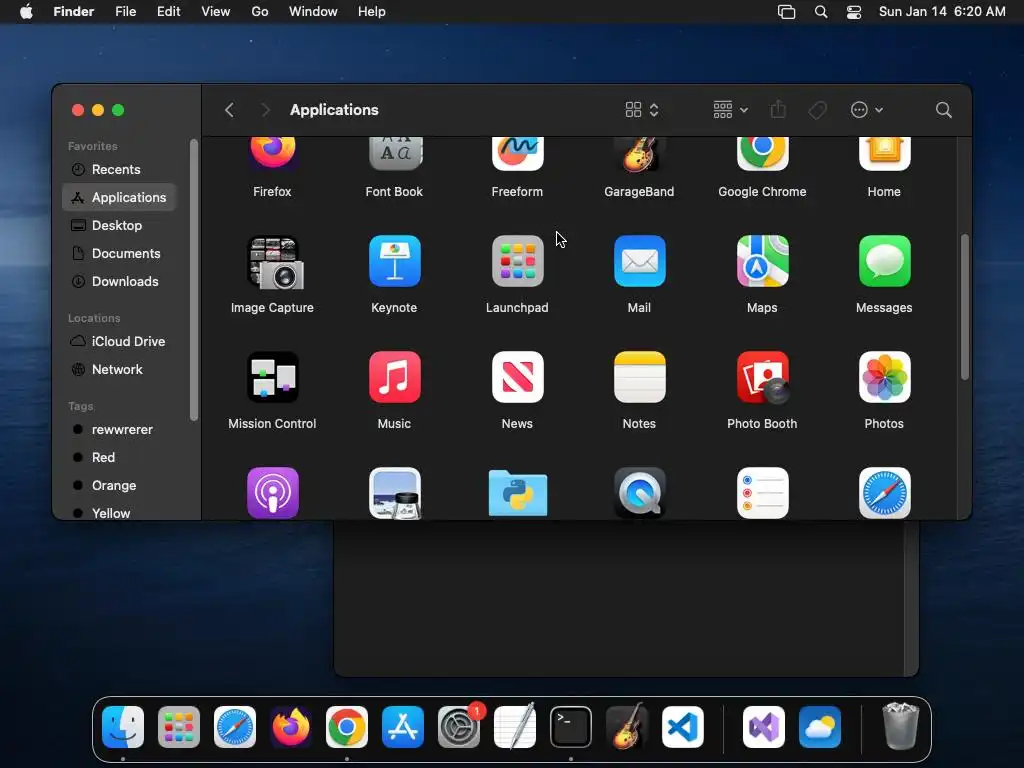Select the Red tag in sidebar
Screen dimensions: 1024x768
(x=119, y=458)
